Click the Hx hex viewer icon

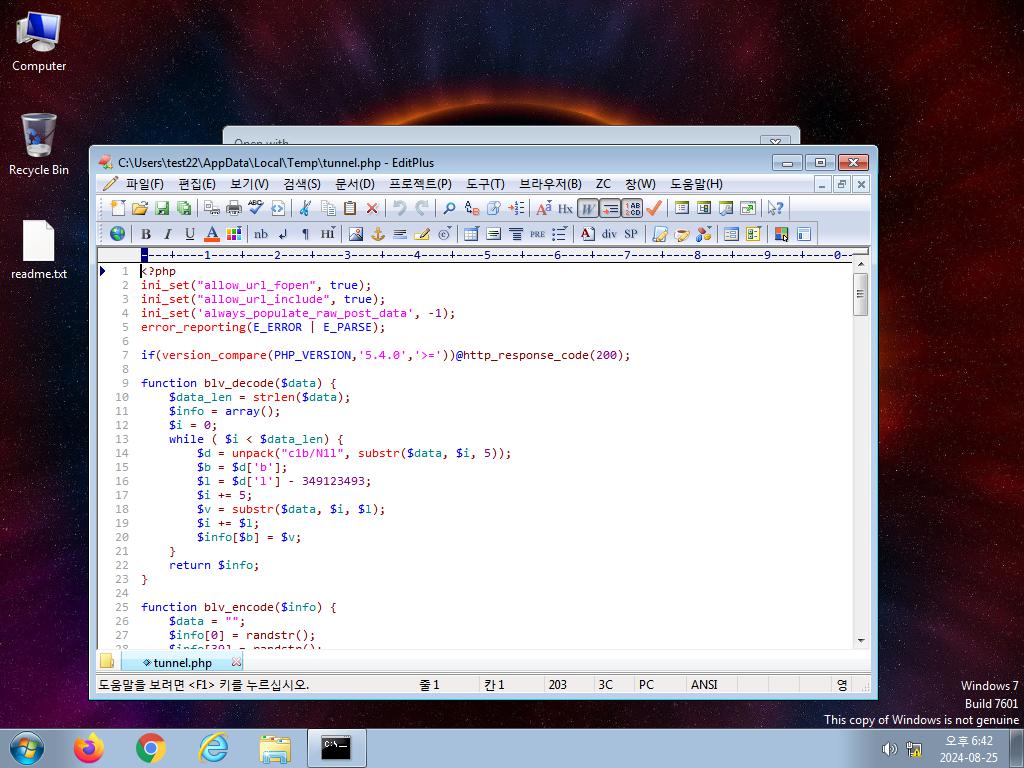point(566,208)
